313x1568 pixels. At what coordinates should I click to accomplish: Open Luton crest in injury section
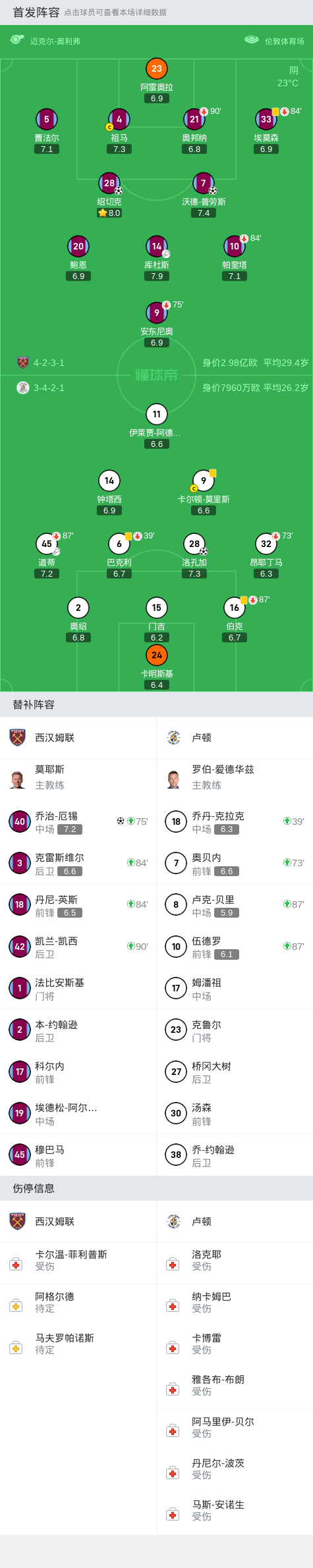tap(174, 1221)
